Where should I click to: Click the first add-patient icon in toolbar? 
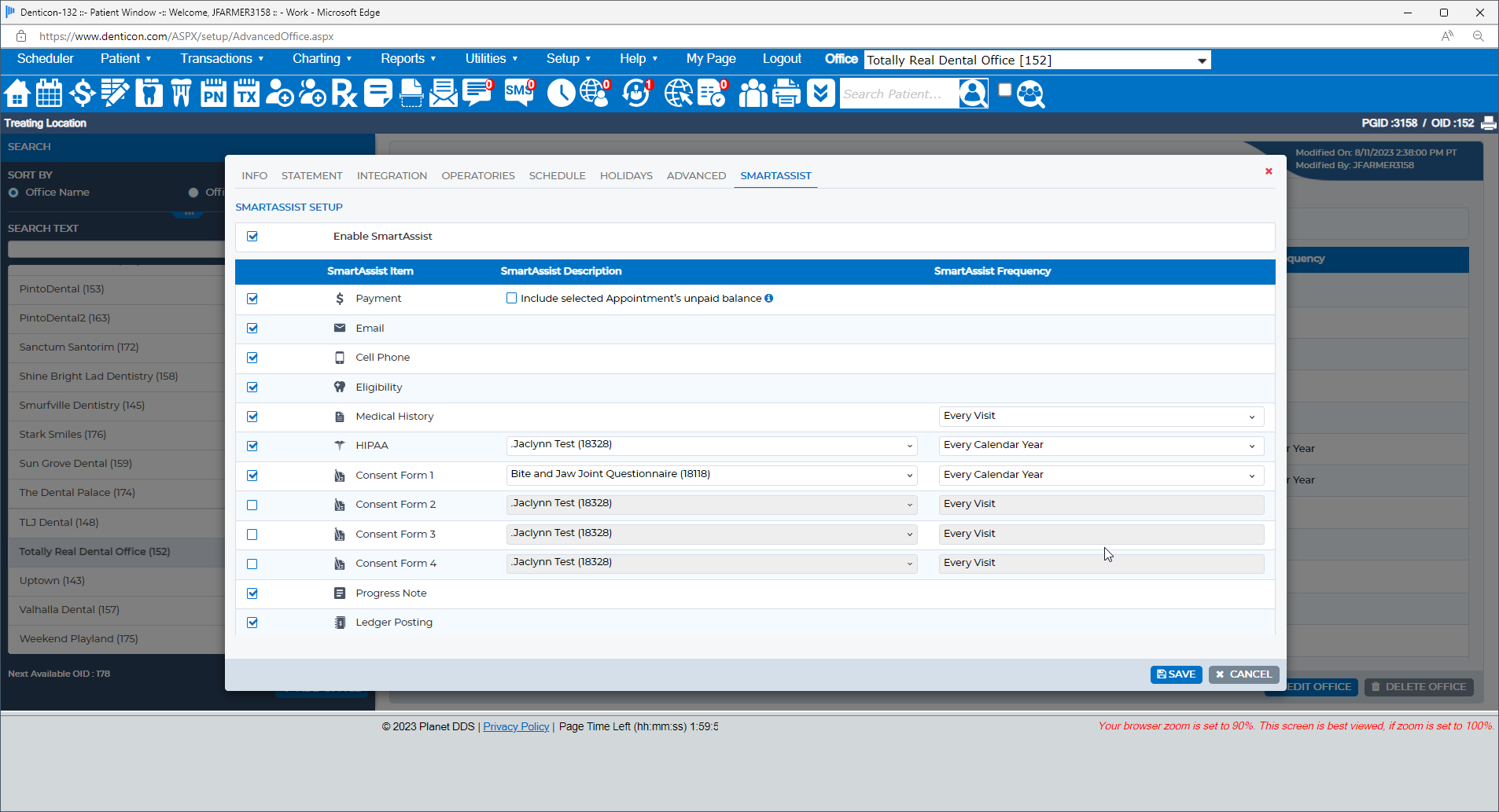pos(279,94)
